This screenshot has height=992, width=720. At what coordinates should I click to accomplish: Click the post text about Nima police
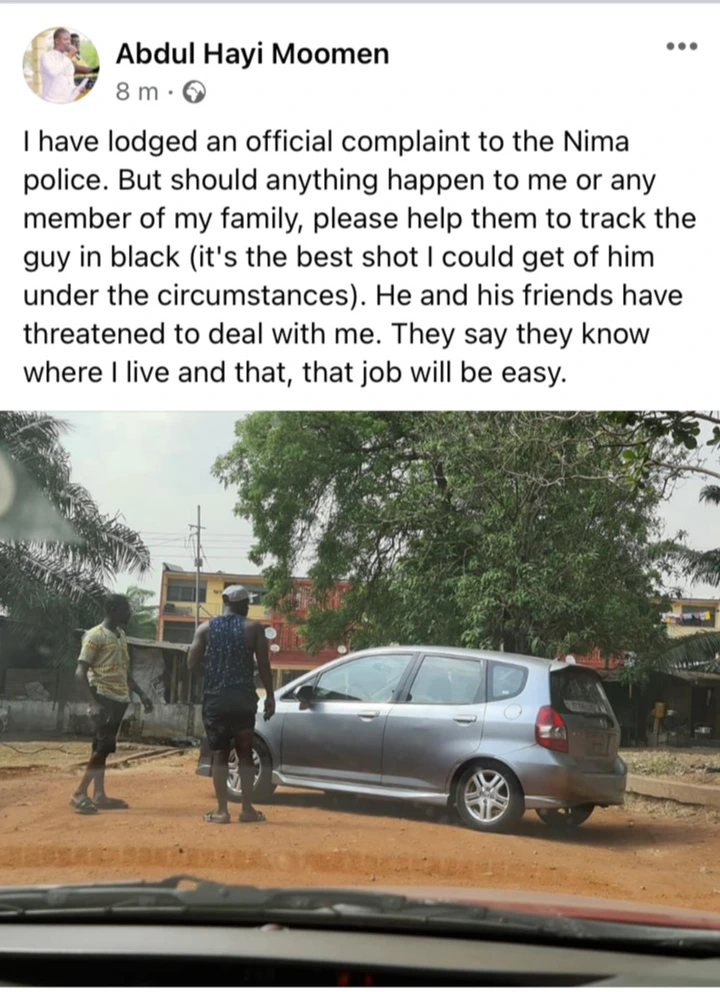point(359,257)
